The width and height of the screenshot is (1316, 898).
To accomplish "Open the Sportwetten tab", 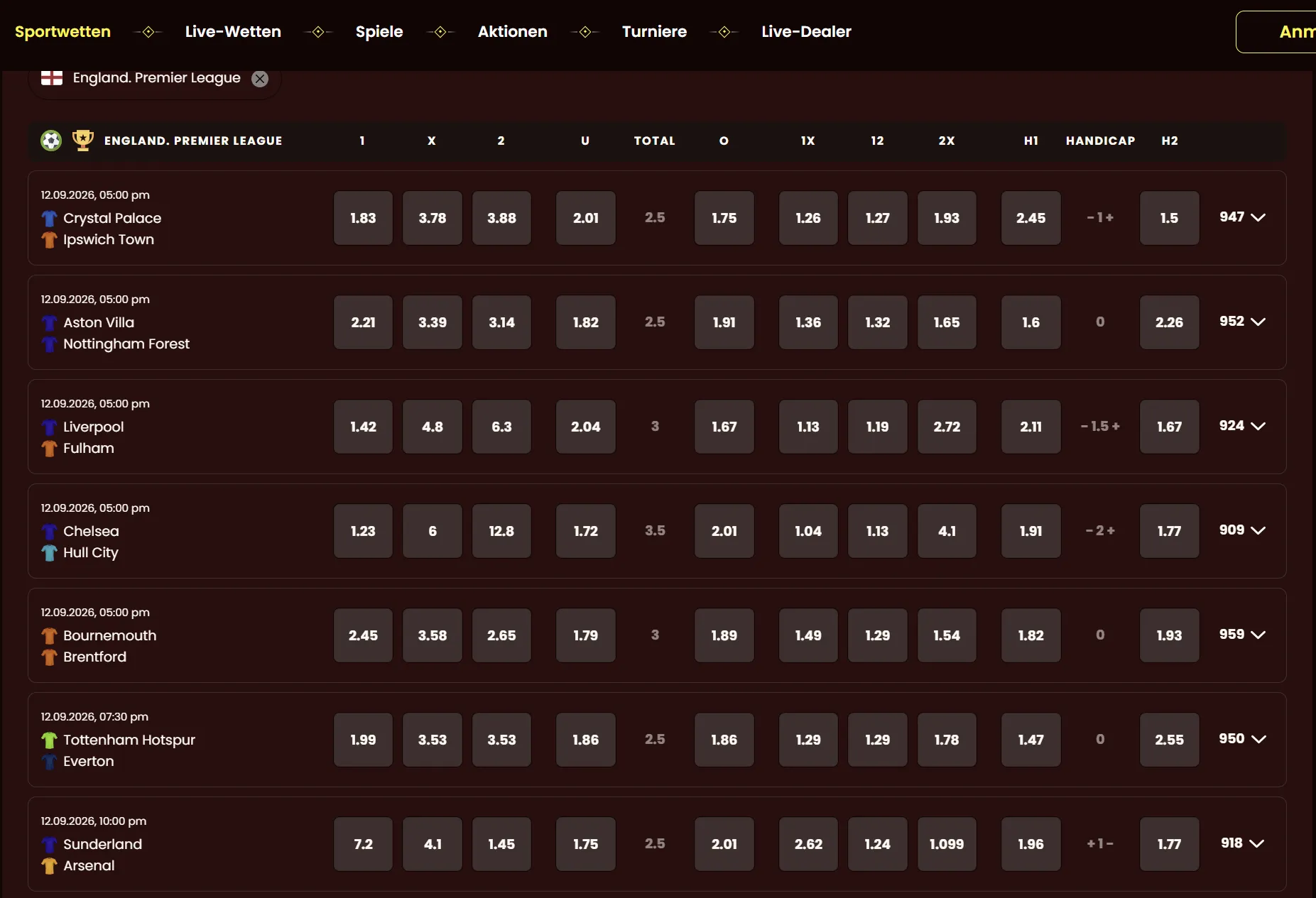I will click(x=62, y=32).
